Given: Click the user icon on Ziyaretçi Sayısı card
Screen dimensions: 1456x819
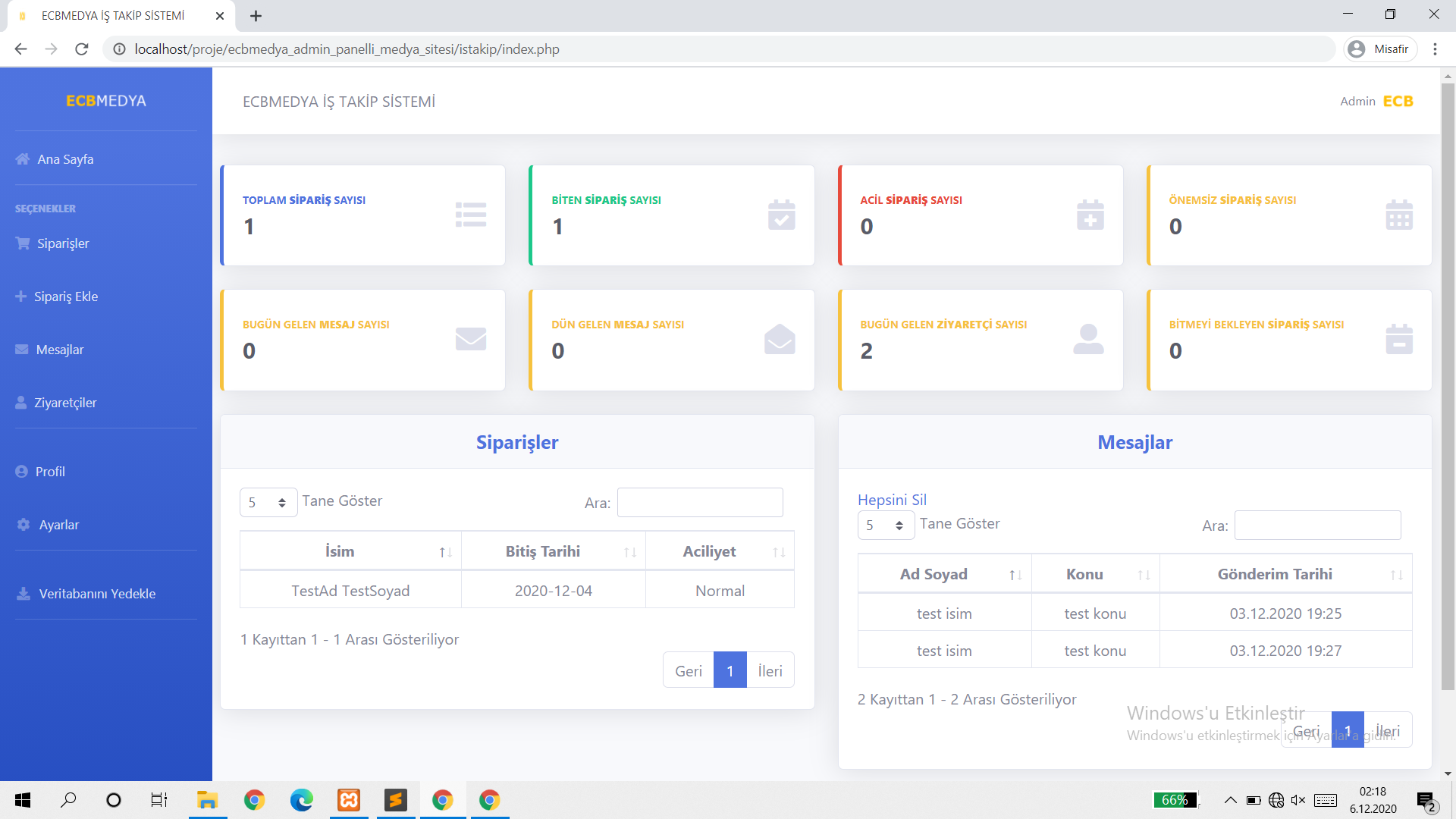Looking at the screenshot, I should click(1088, 339).
